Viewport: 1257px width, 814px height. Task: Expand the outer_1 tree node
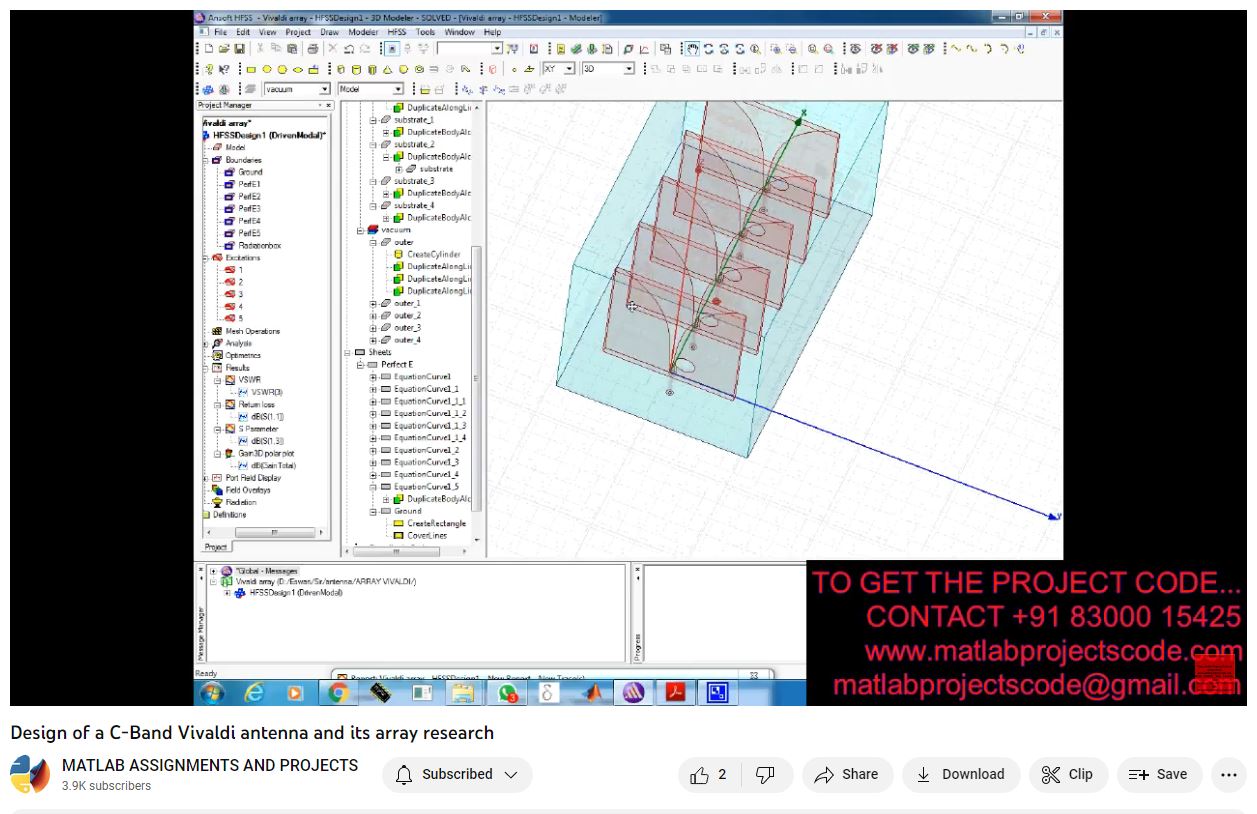373,303
